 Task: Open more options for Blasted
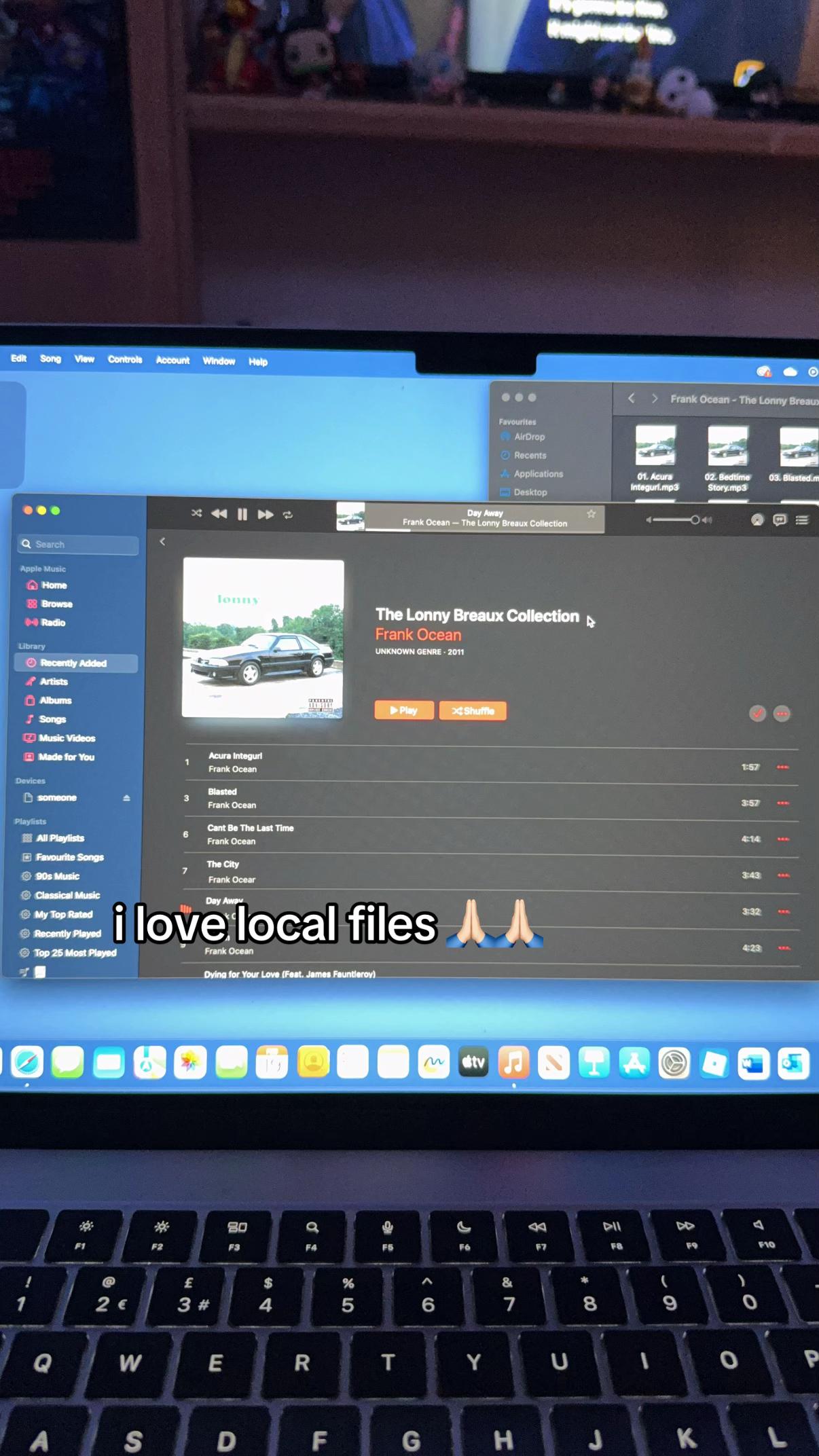tap(783, 803)
